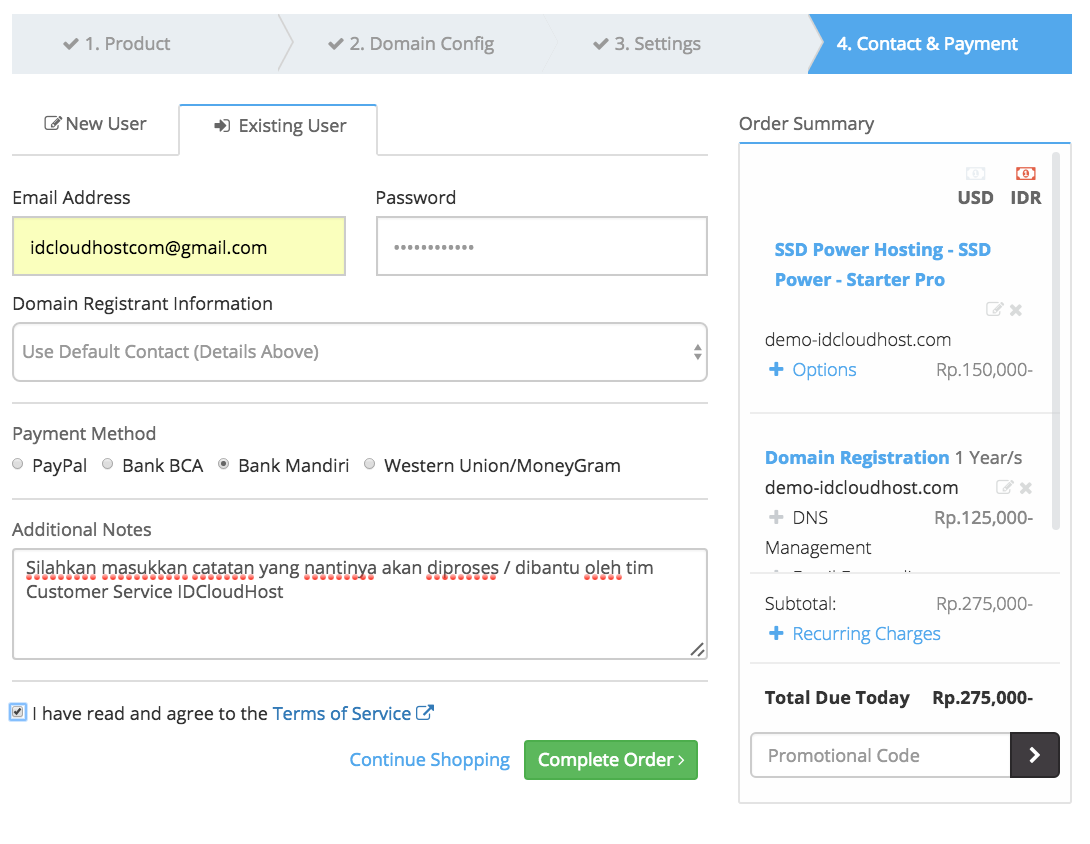The width and height of the screenshot is (1090, 844).
Task: Click the Complete Order button
Action: tap(610, 760)
